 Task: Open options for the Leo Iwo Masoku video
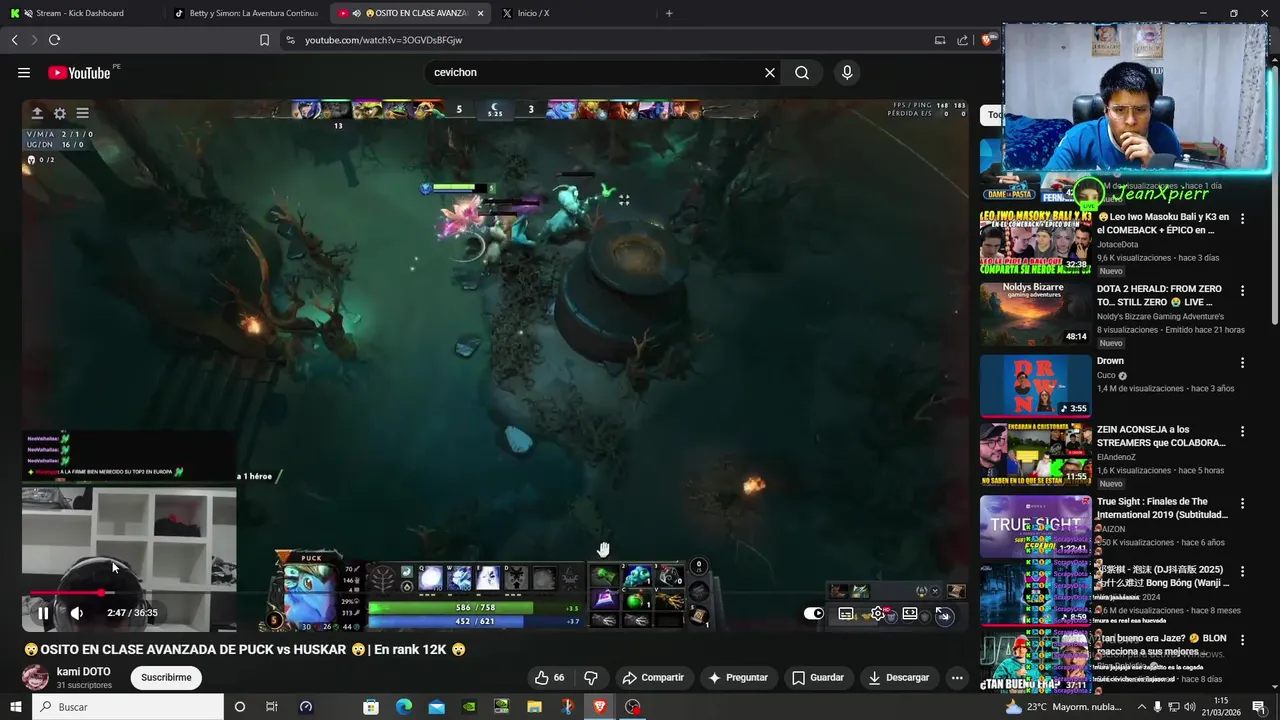1243,218
